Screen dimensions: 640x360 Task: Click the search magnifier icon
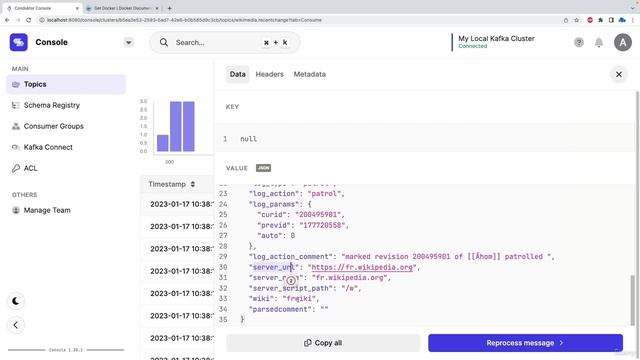pos(164,42)
